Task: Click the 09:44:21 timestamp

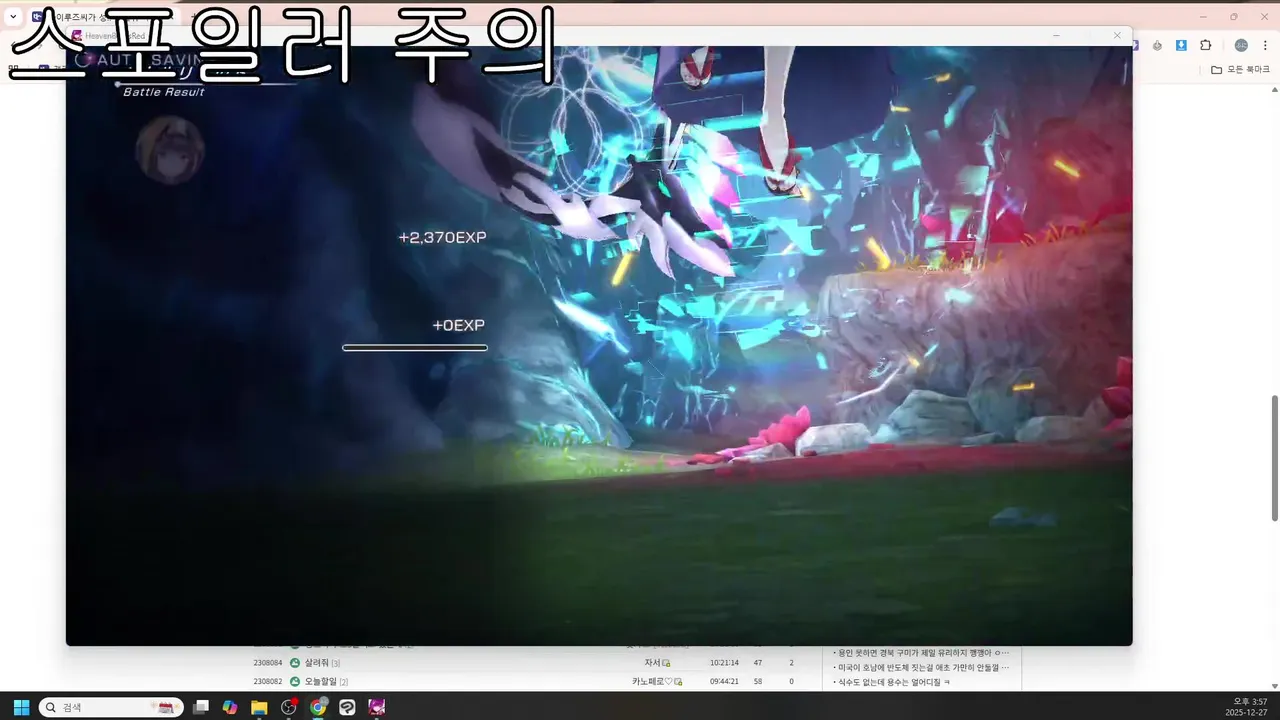Action: tap(724, 681)
